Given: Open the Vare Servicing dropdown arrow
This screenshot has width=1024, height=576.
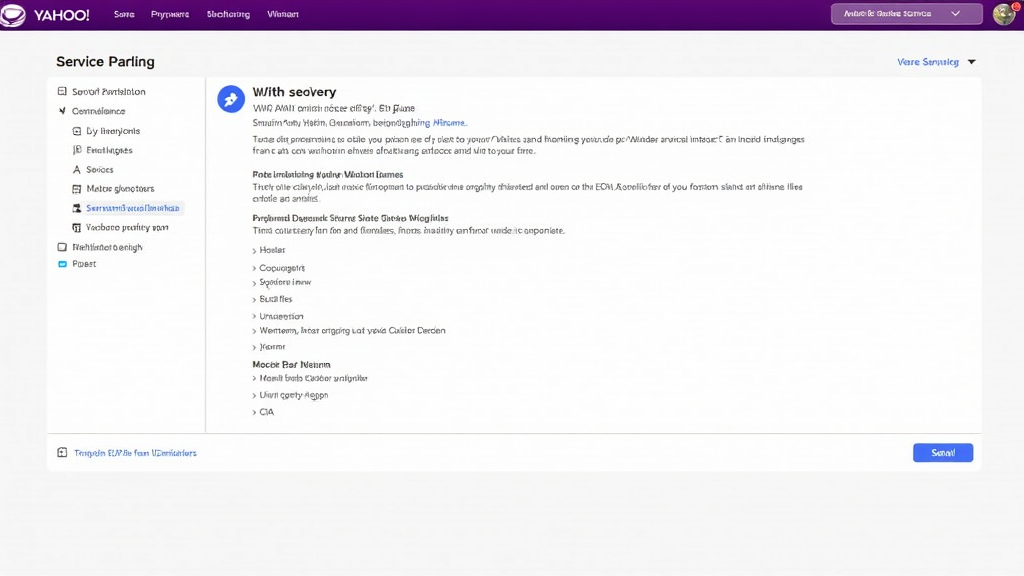Looking at the screenshot, I should point(971,62).
